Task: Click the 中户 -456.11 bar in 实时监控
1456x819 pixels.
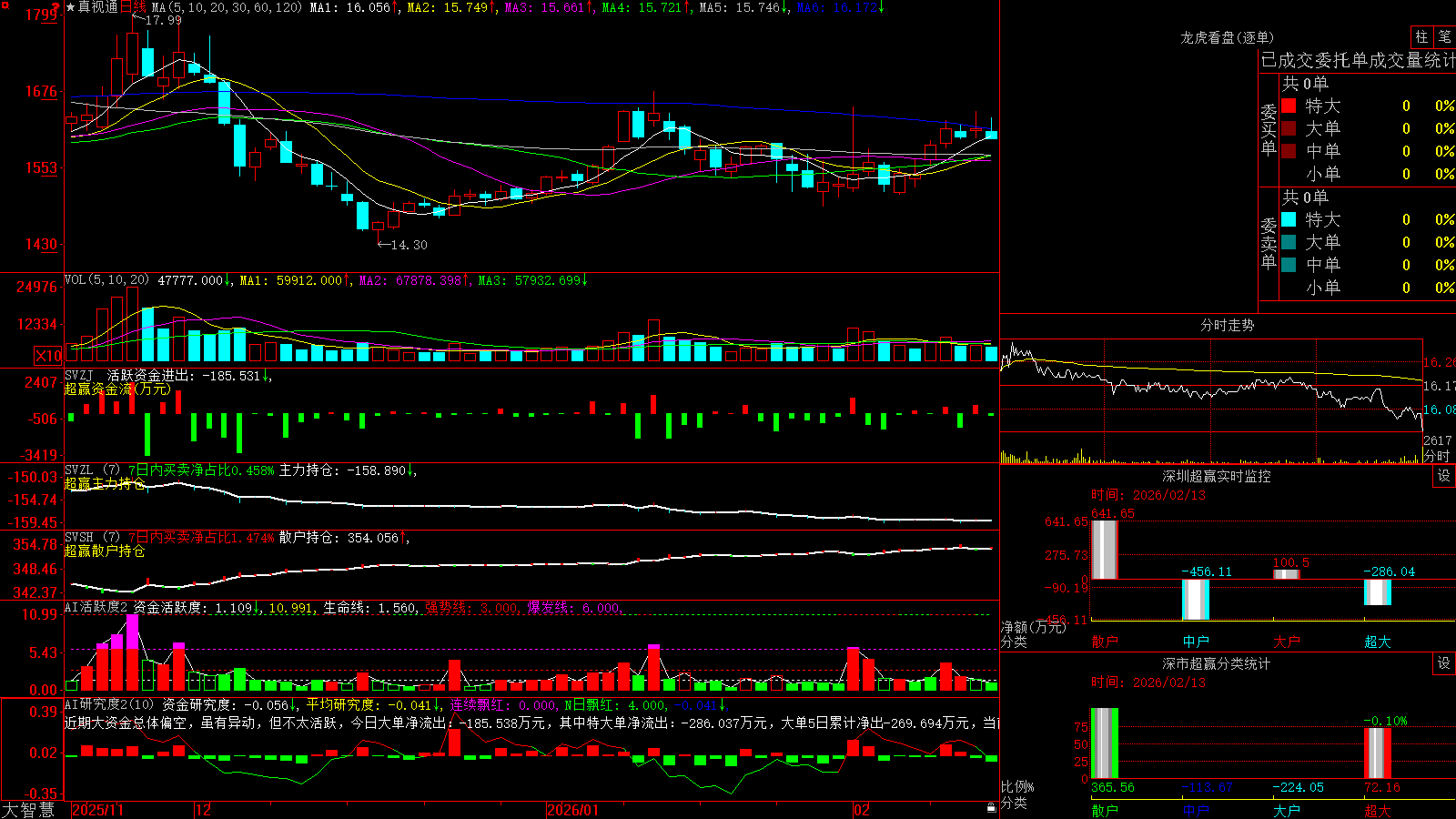Action: (x=1196, y=600)
